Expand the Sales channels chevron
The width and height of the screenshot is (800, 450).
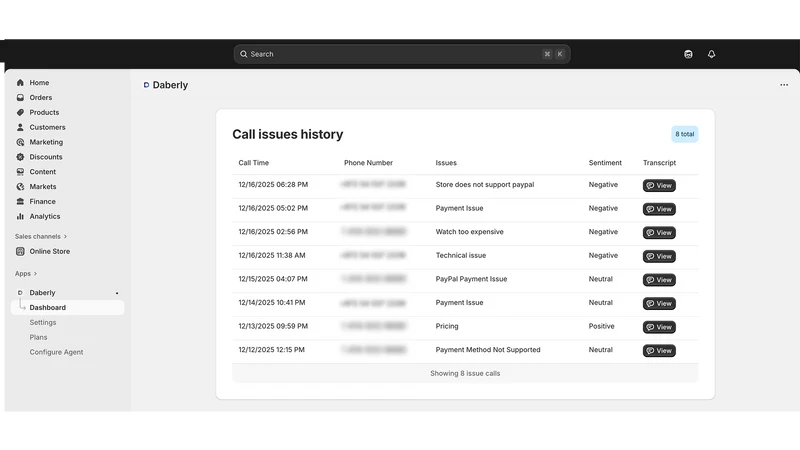point(65,236)
